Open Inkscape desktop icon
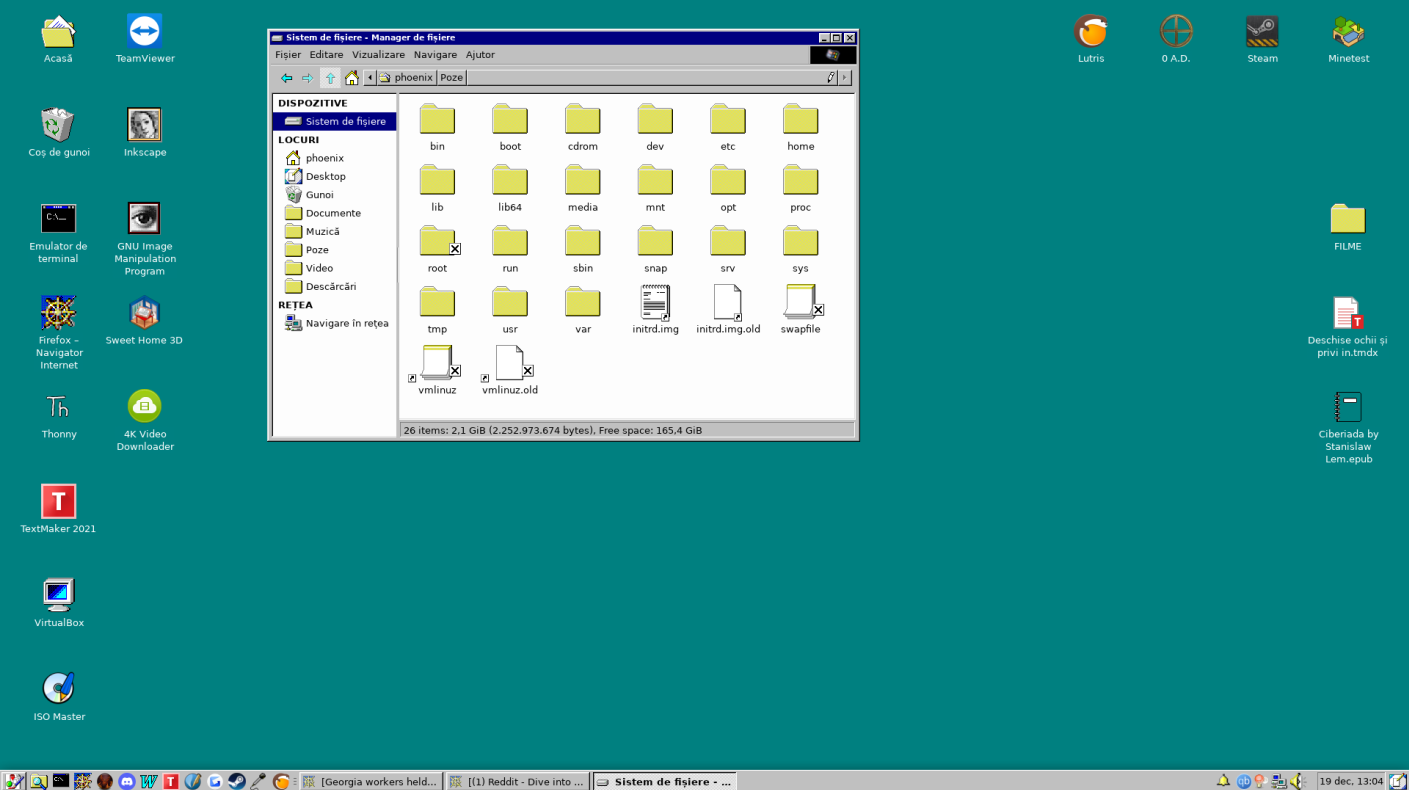1409x790 pixels. [x=145, y=132]
